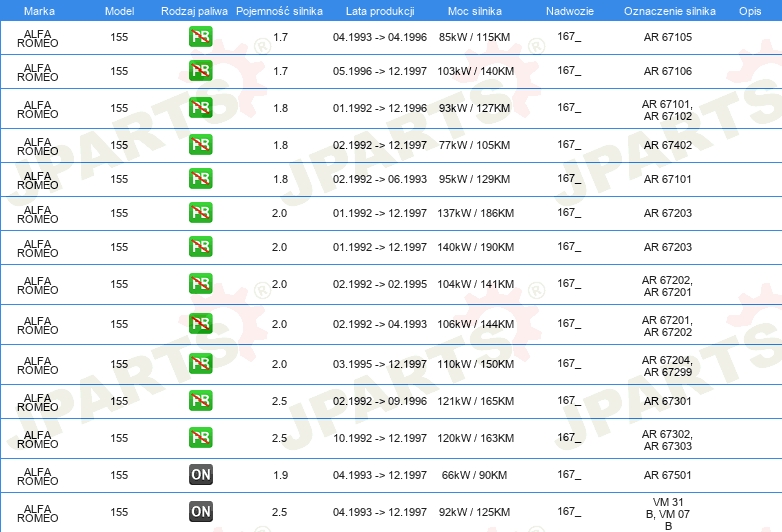Click the Nadwozie column header
The width and height of the screenshot is (782, 532).
[x=570, y=11]
